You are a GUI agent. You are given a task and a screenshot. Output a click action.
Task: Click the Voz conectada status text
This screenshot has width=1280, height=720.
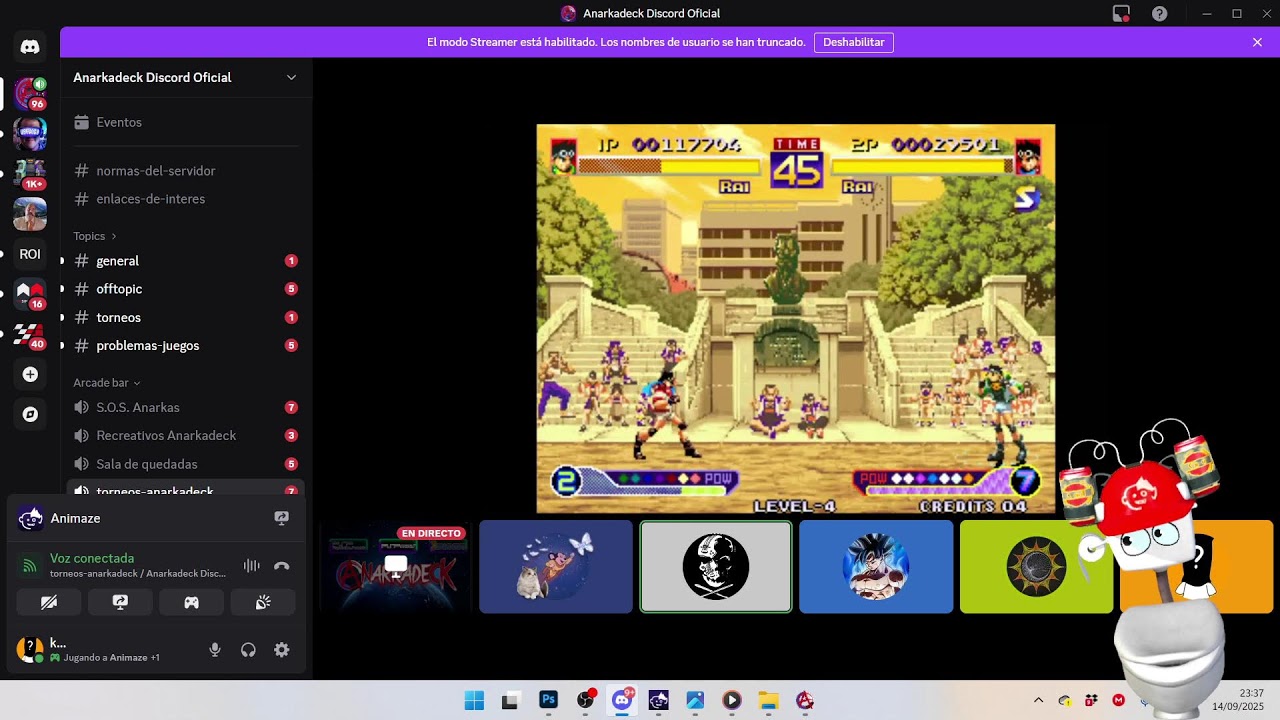[92, 558]
